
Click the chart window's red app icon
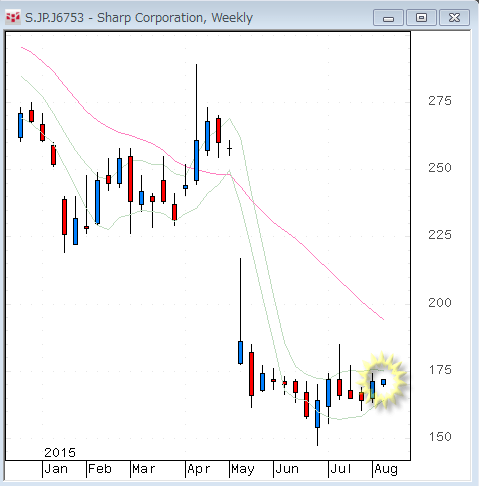[13, 17]
